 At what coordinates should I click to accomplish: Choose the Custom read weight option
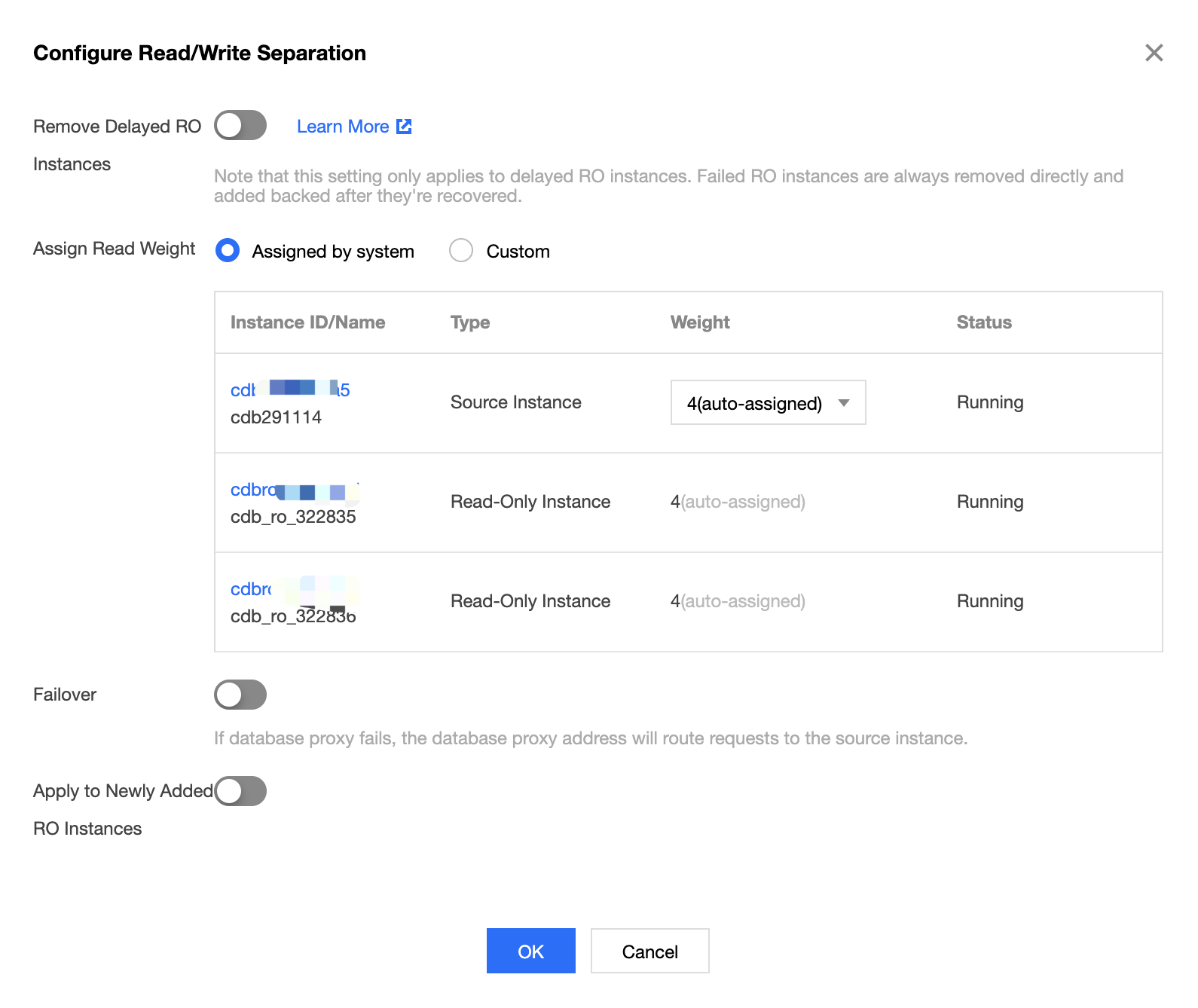[461, 251]
